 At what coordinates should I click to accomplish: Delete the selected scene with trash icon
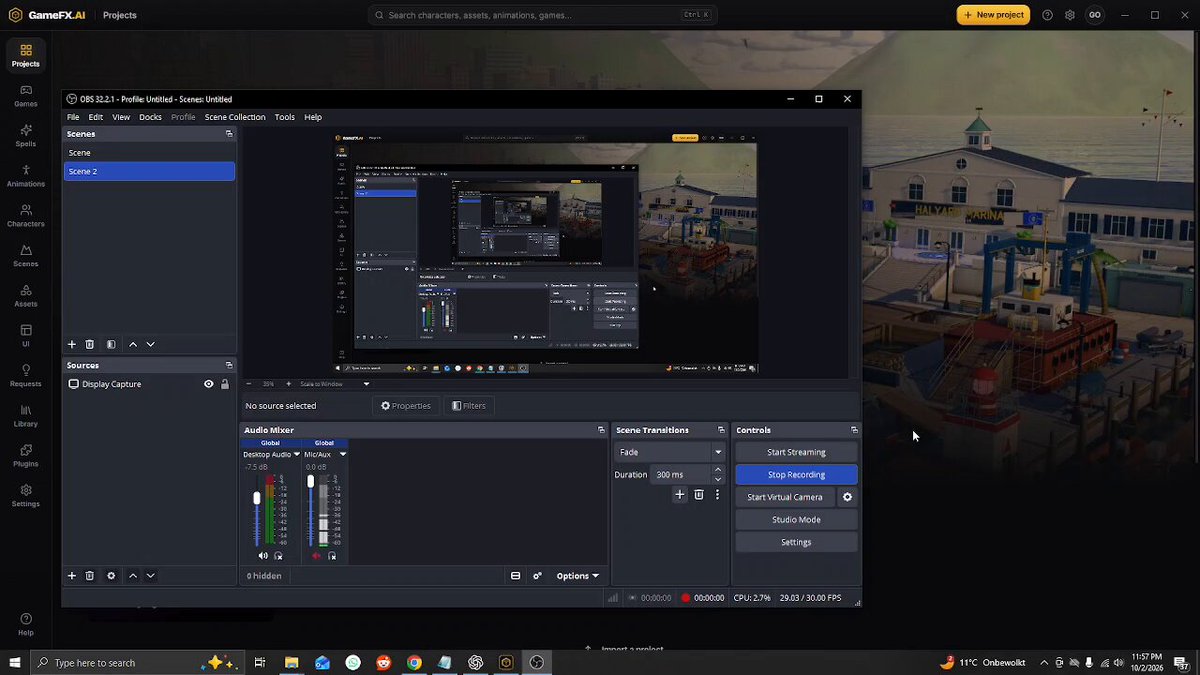coord(89,344)
